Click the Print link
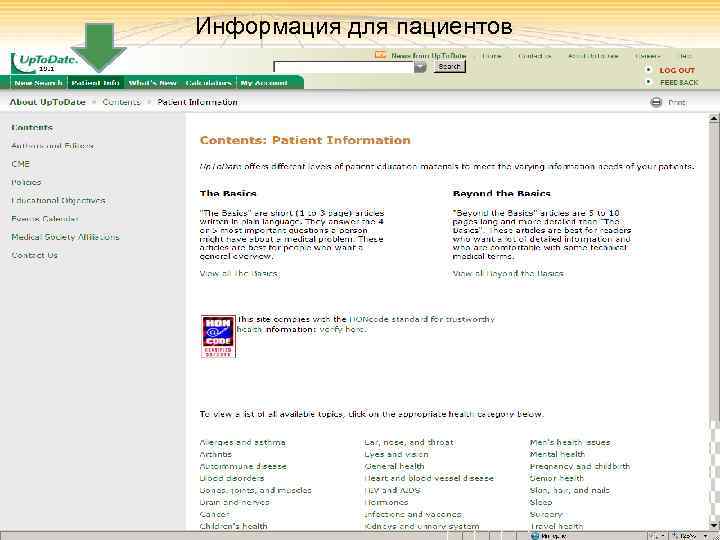Viewport: 720px width, 540px height. pyautogui.click(x=677, y=102)
